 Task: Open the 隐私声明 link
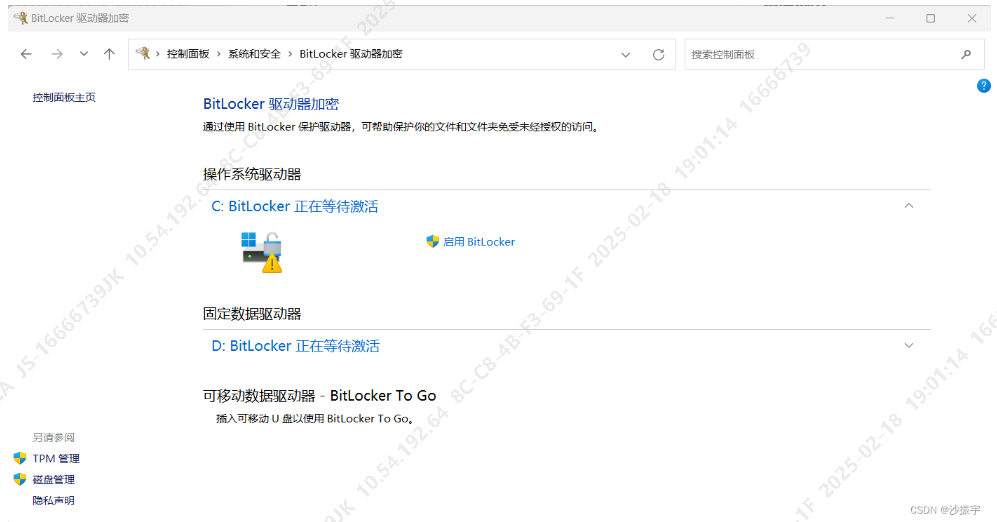pyautogui.click(x=53, y=500)
